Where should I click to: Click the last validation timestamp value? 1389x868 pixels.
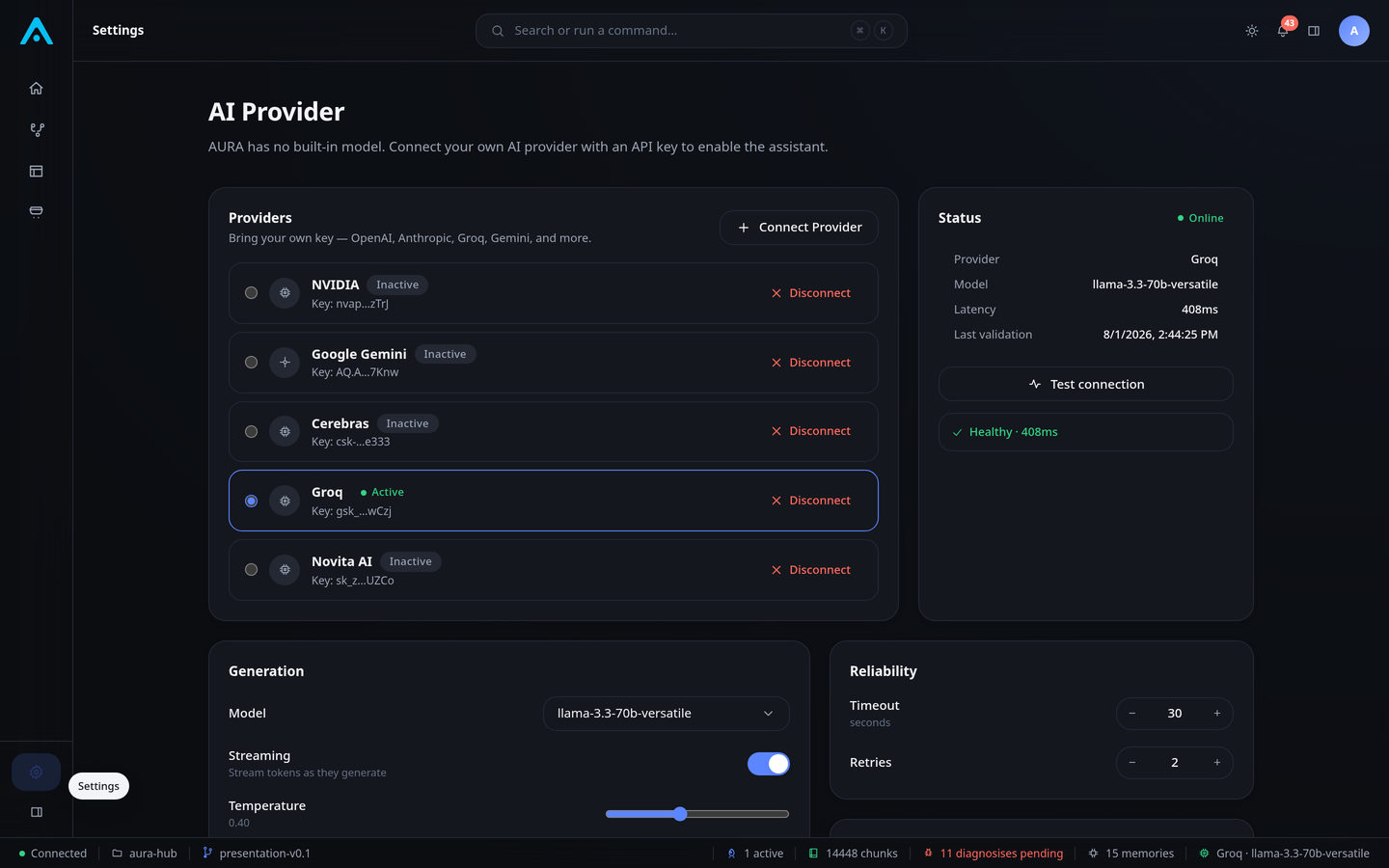point(1160,335)
